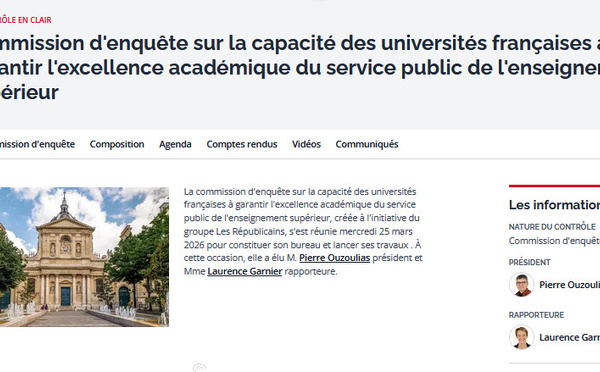Open the Agenda tab

click(x=175, y=144)
